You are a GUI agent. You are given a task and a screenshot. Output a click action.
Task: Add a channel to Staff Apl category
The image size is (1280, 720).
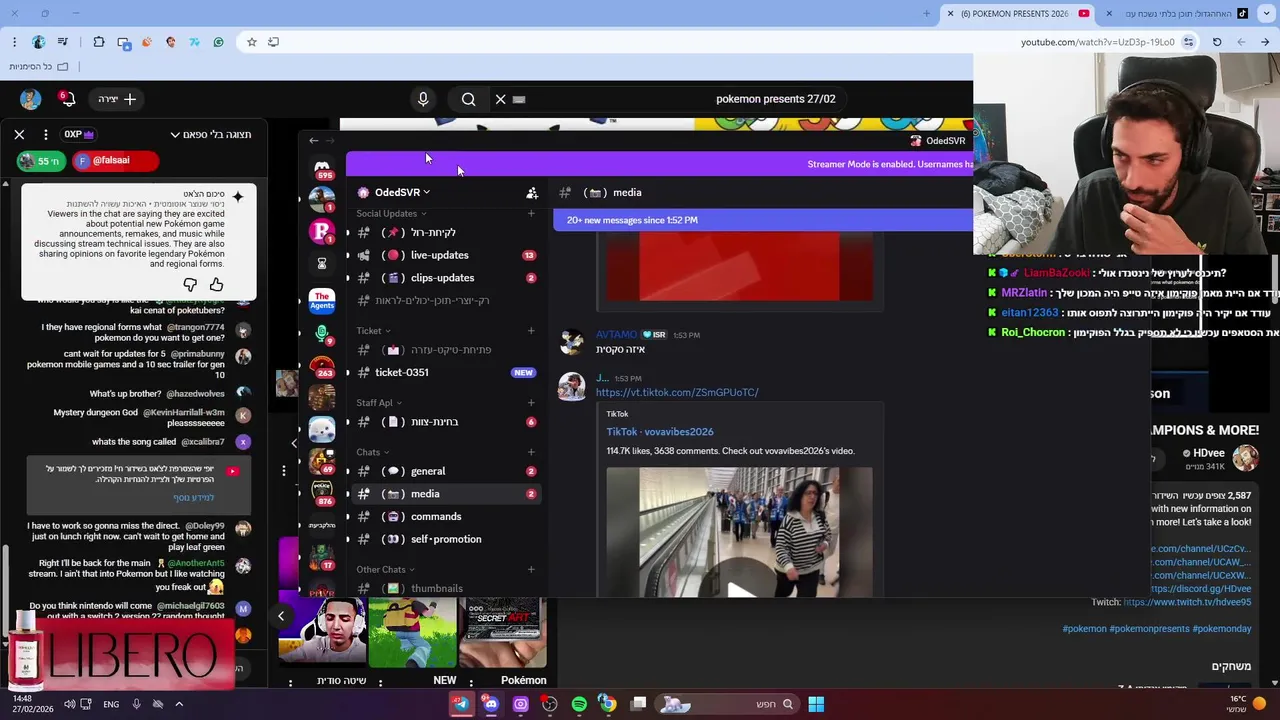(531, 403)
